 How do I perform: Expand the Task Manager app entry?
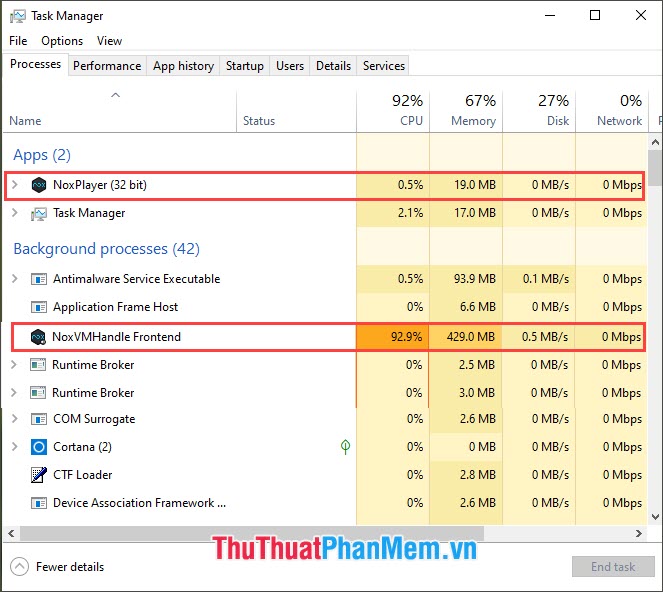pyautogui.click(x=15, y=213)
